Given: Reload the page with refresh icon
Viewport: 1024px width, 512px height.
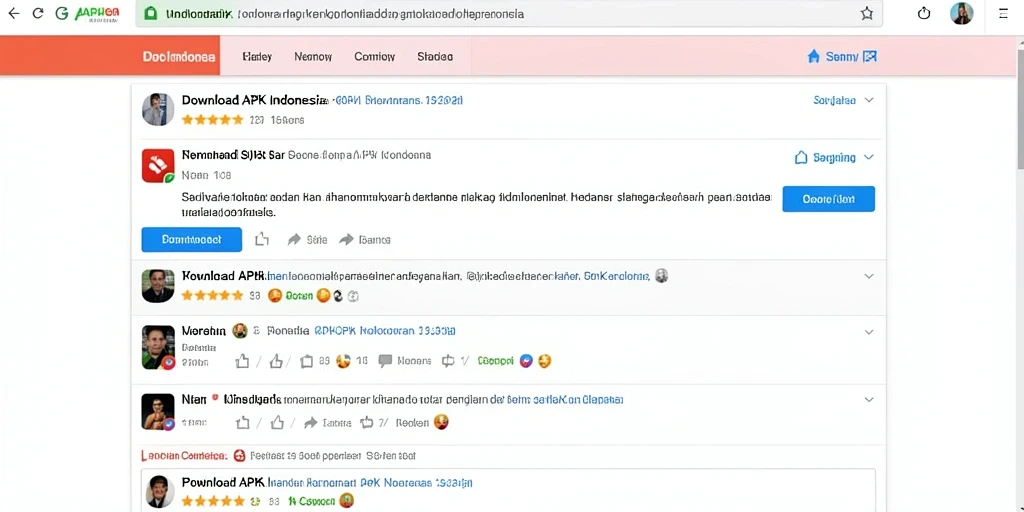Looking at the screenshot, I should click(x=38, y=13).
